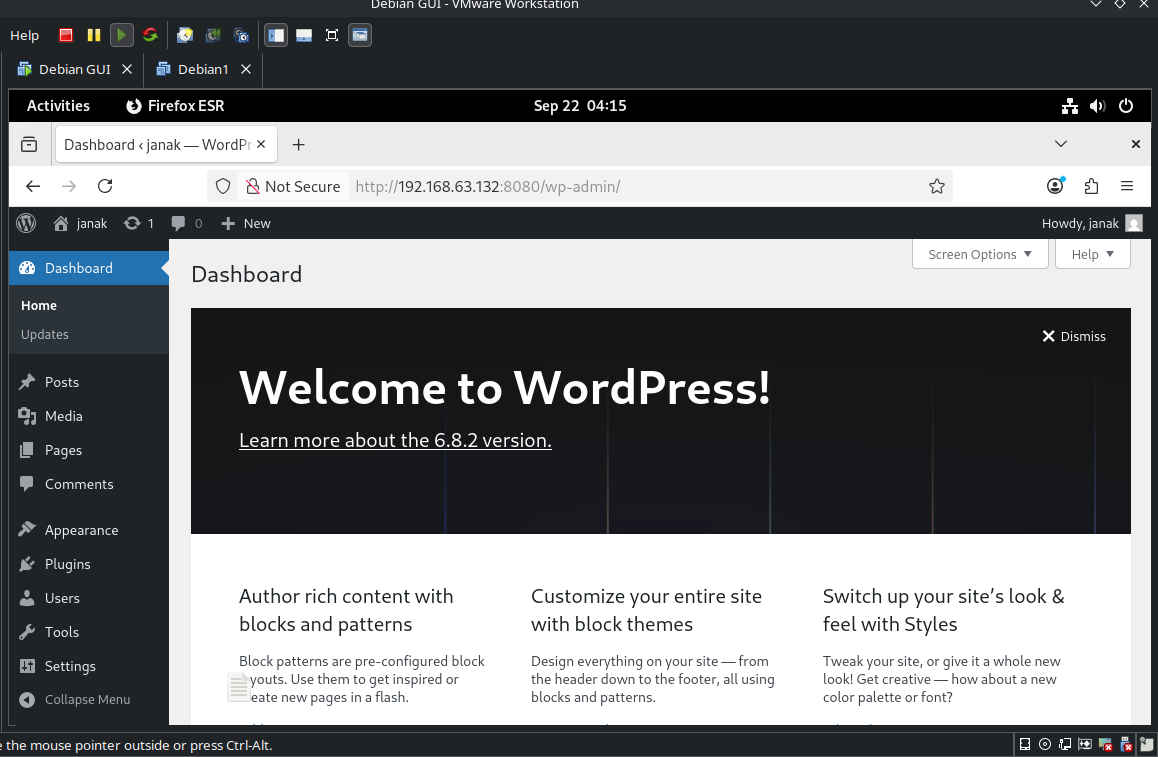The width and height of the screenshot is (1158, 757).
Task: Reload the page in Firefox
Action: pyautogui.click(x=105, y=186)
